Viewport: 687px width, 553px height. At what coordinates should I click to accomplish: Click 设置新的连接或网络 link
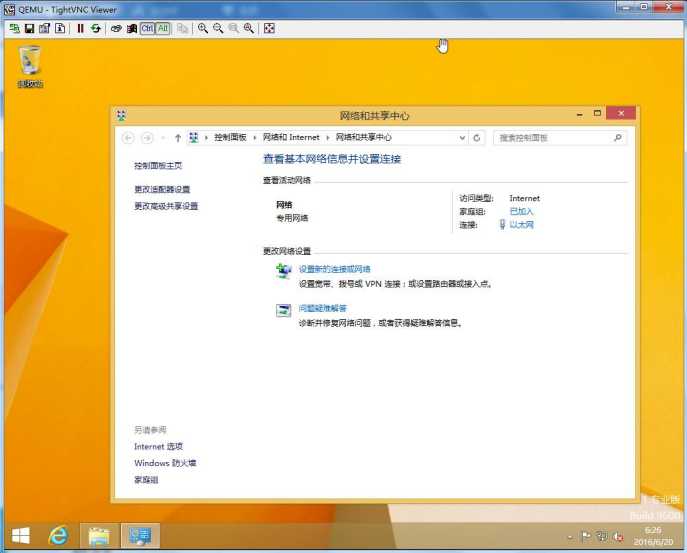tap(335, 269)
